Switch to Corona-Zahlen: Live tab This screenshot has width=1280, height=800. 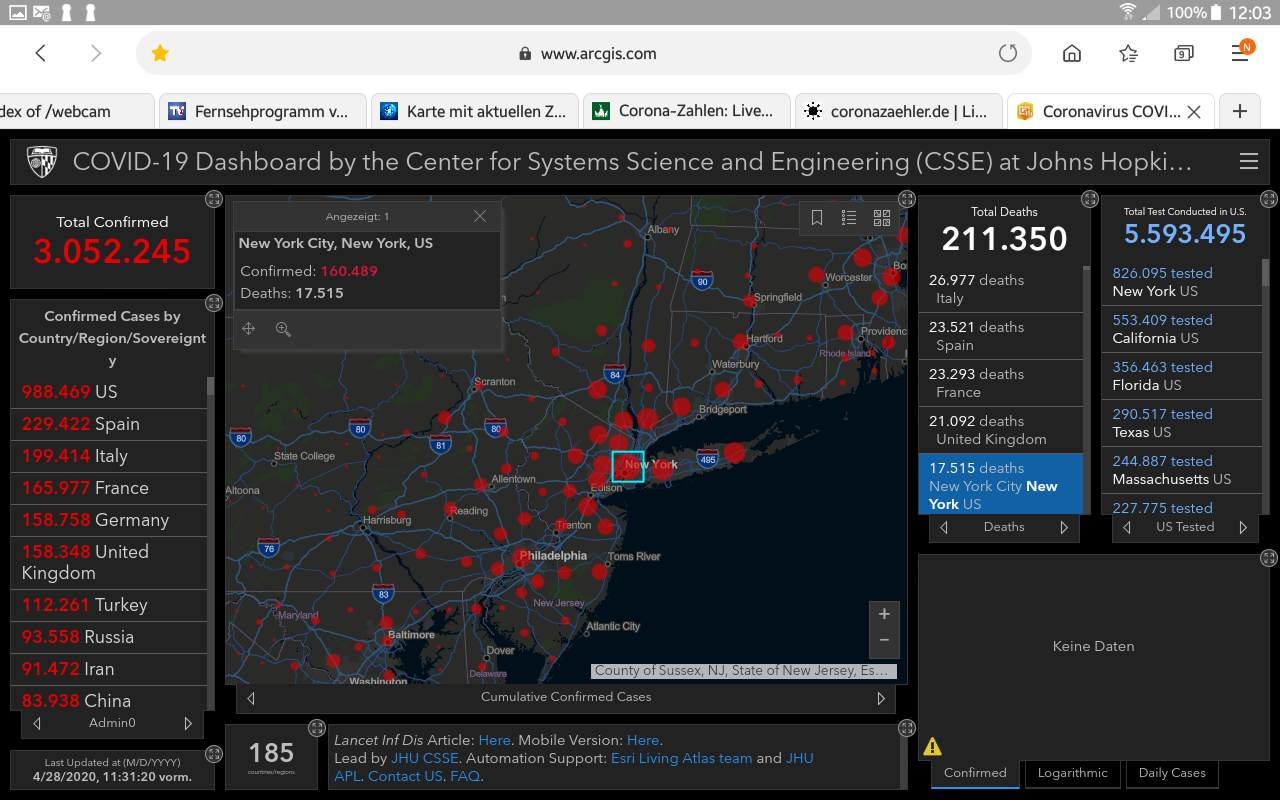pos(686,112)
